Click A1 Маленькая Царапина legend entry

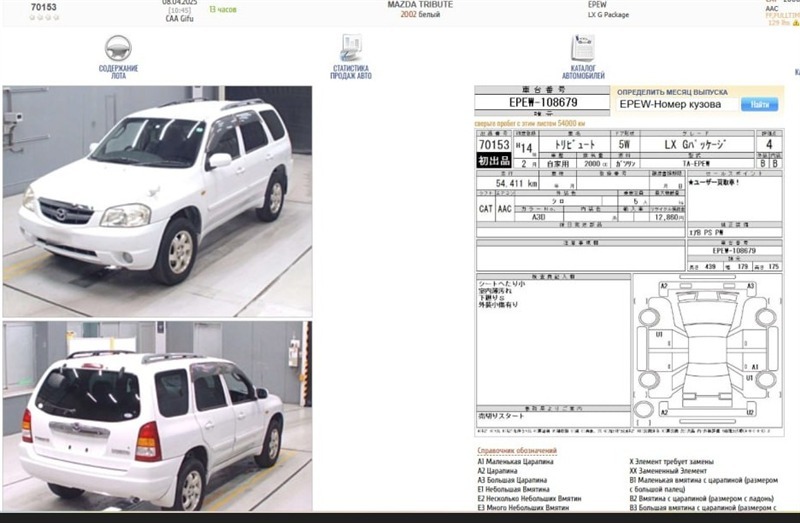pos(515,461)
